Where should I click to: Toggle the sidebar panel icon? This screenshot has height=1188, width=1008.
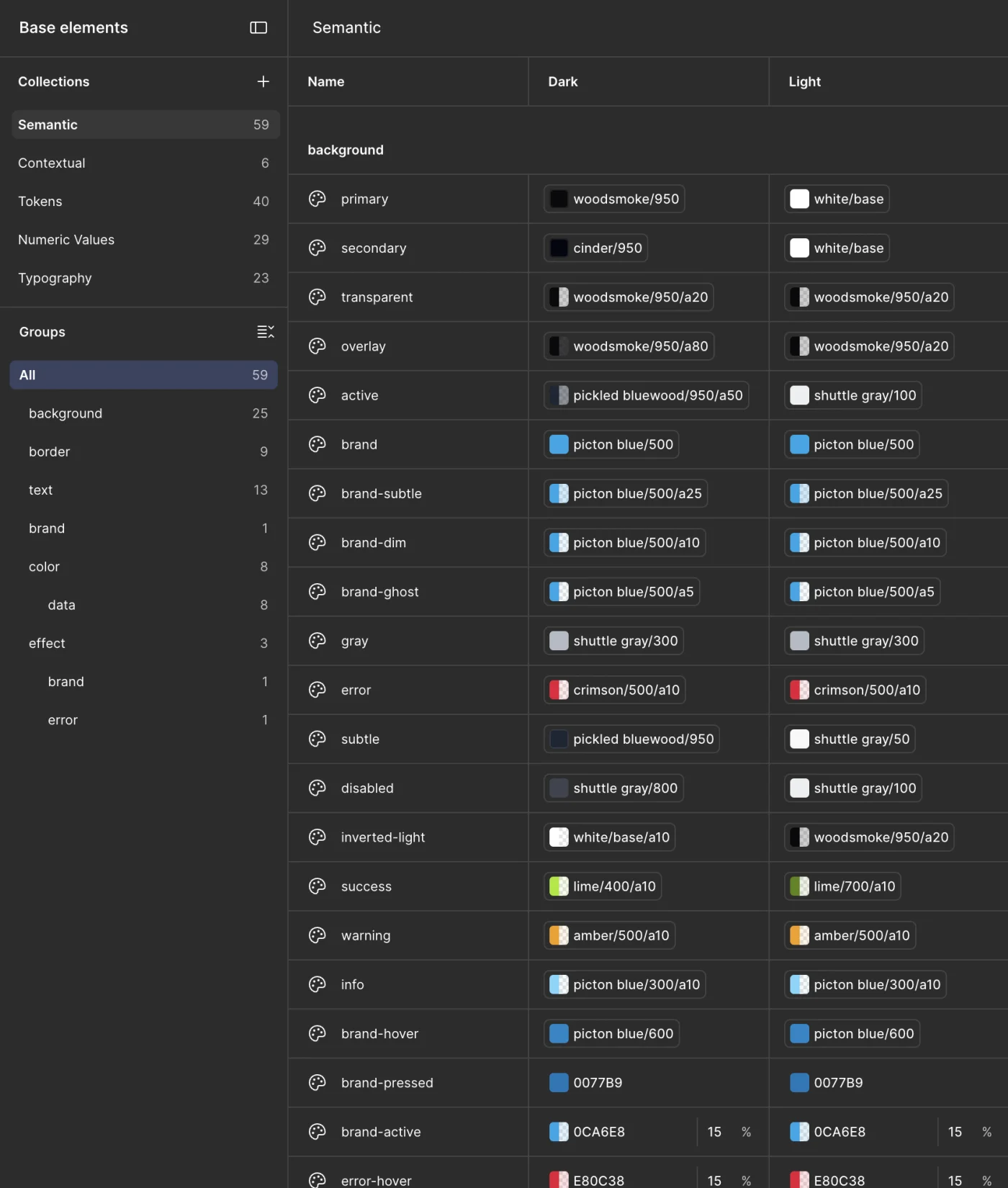tap(258, 27)
